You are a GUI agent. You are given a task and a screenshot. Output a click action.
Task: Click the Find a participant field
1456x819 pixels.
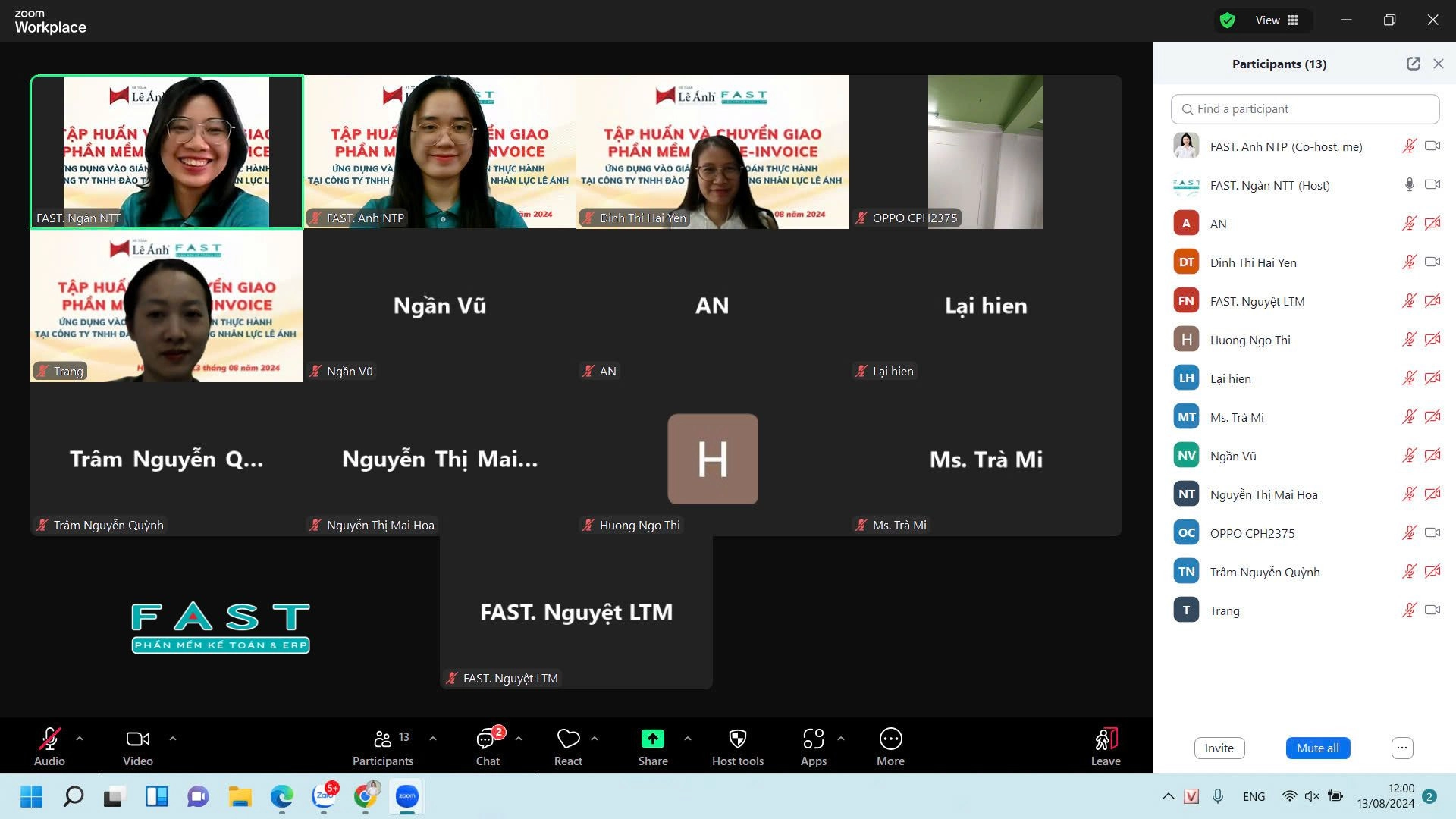[1304, 109]
